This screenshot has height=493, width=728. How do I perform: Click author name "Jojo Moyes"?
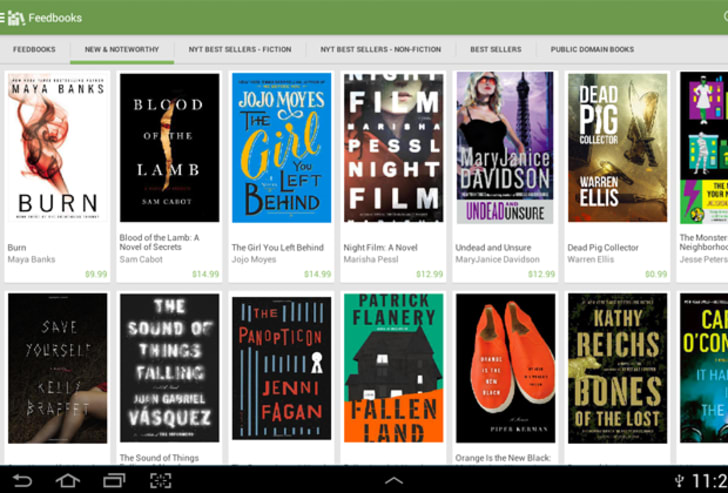(254, 259)
